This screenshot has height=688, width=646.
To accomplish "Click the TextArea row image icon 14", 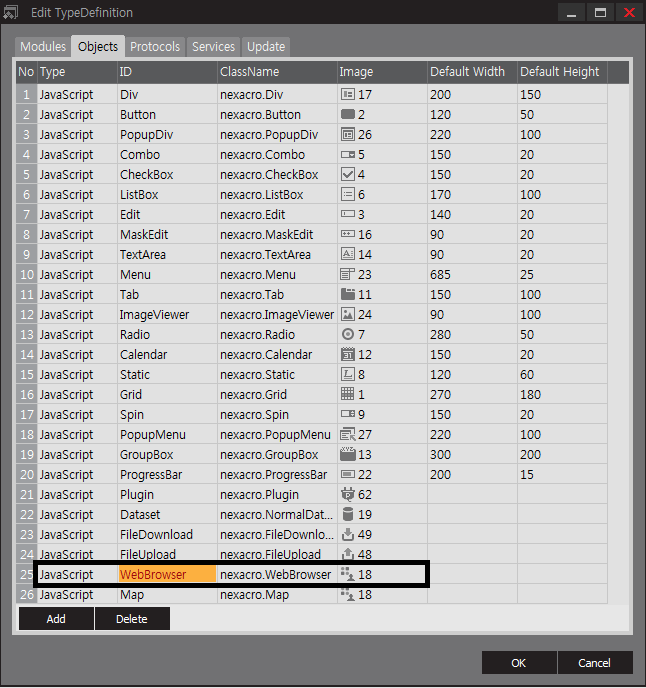I will click(348, 254).
